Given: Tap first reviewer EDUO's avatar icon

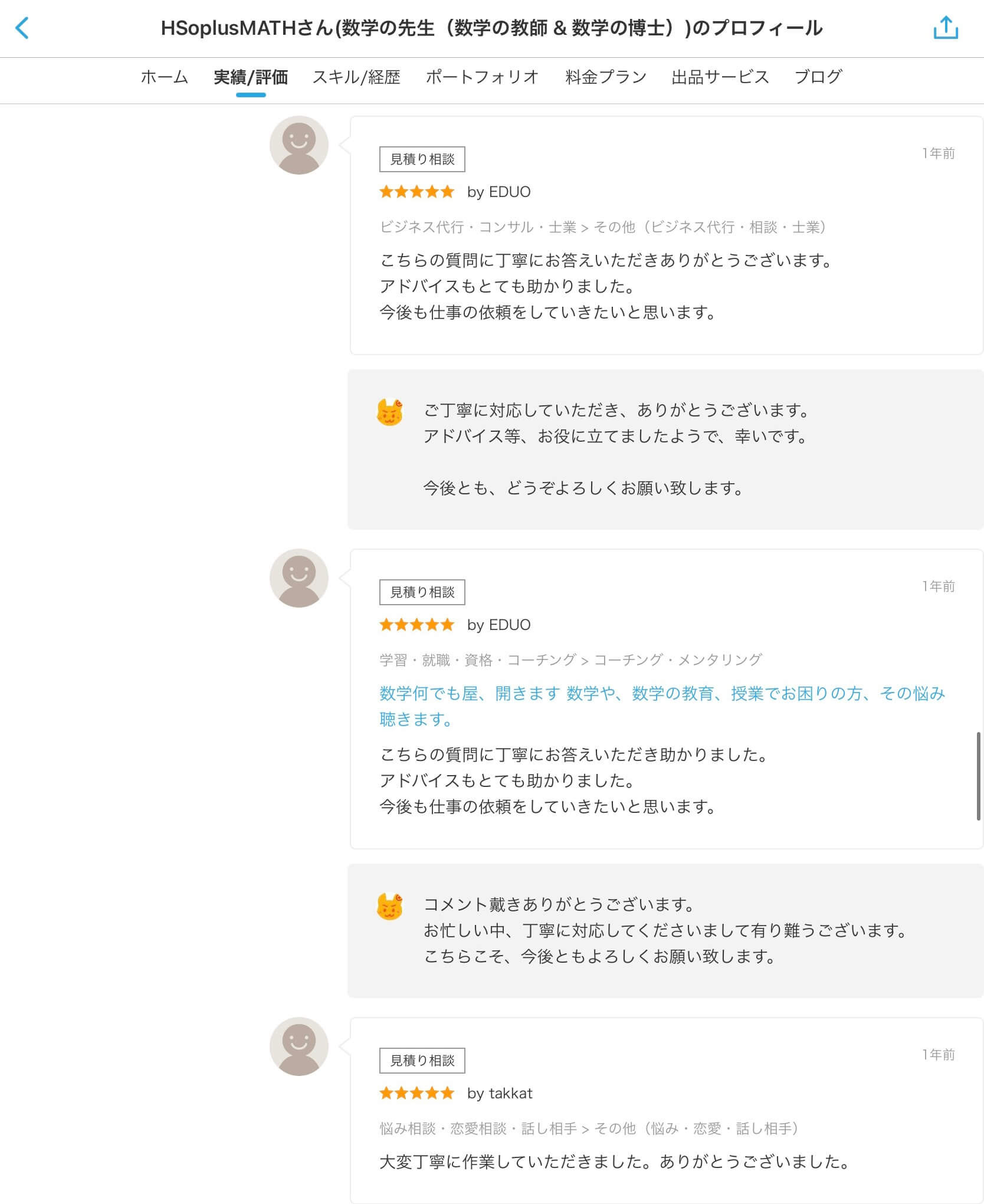Looking at the screenshot, I should click(299, 145).
